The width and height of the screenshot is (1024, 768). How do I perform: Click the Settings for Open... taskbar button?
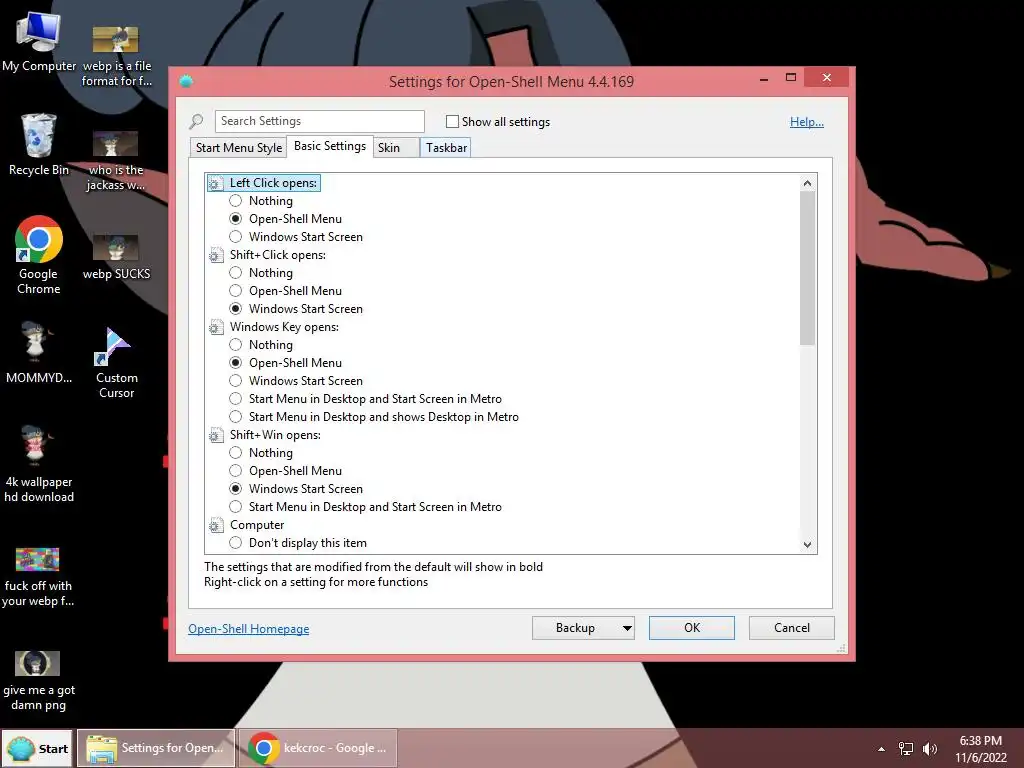156,748
